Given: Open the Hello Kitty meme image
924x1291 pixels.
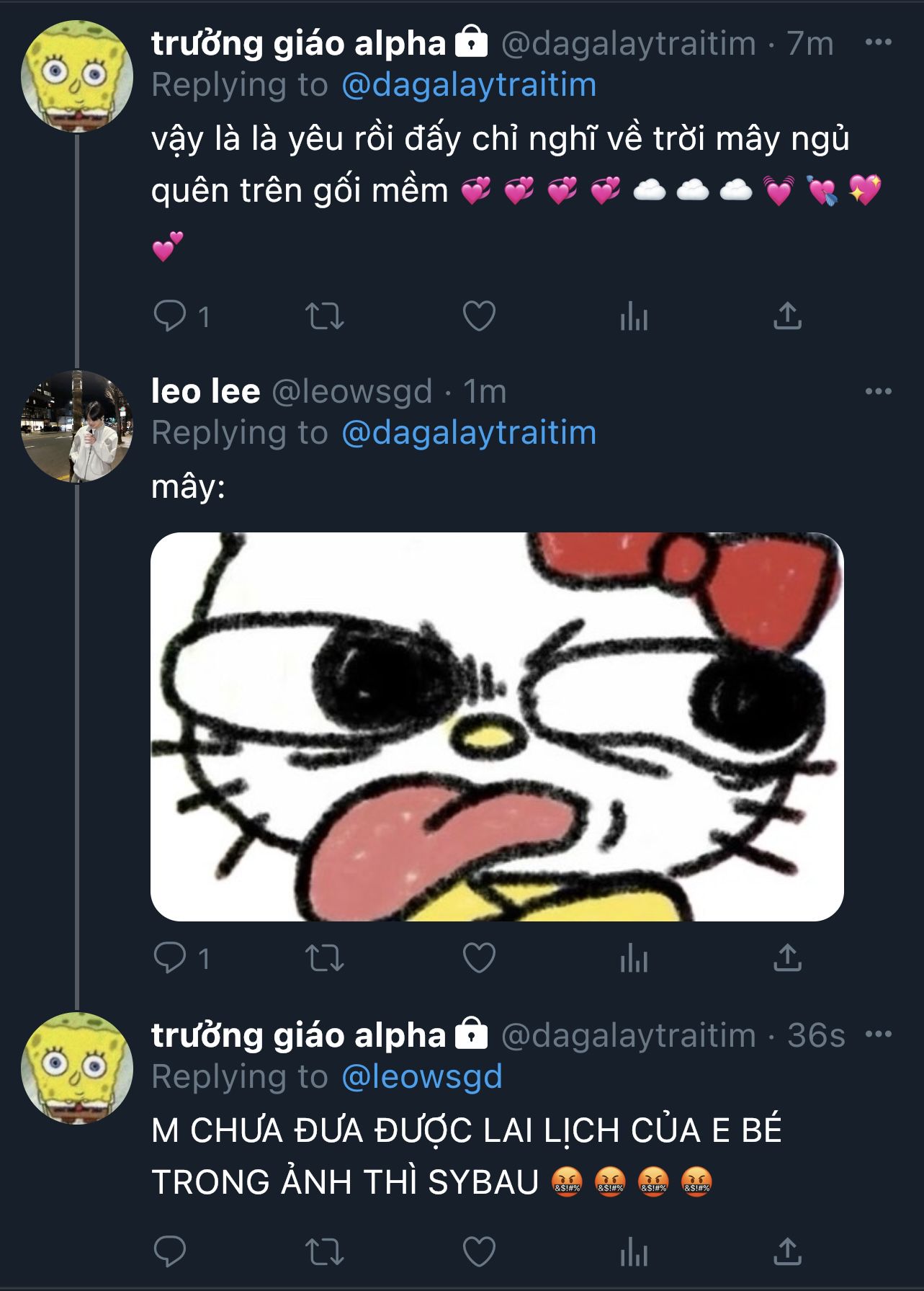Looking at the screenshot, I should (x=497, y=726).
